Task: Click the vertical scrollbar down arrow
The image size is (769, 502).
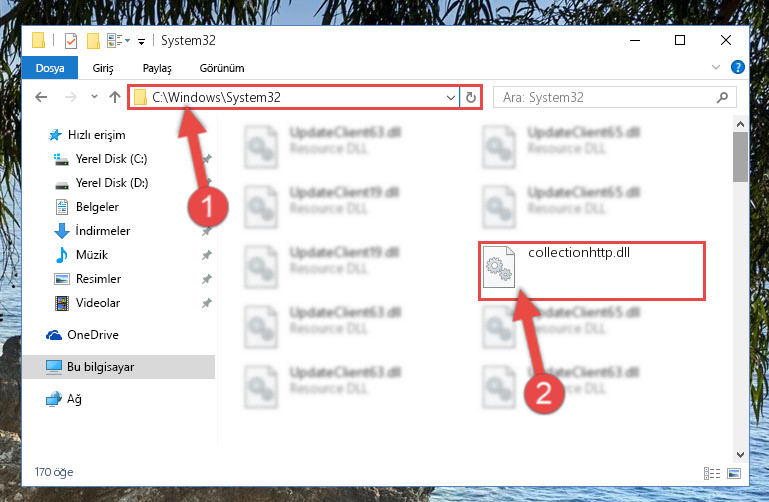Action: (x=740, y=455)
